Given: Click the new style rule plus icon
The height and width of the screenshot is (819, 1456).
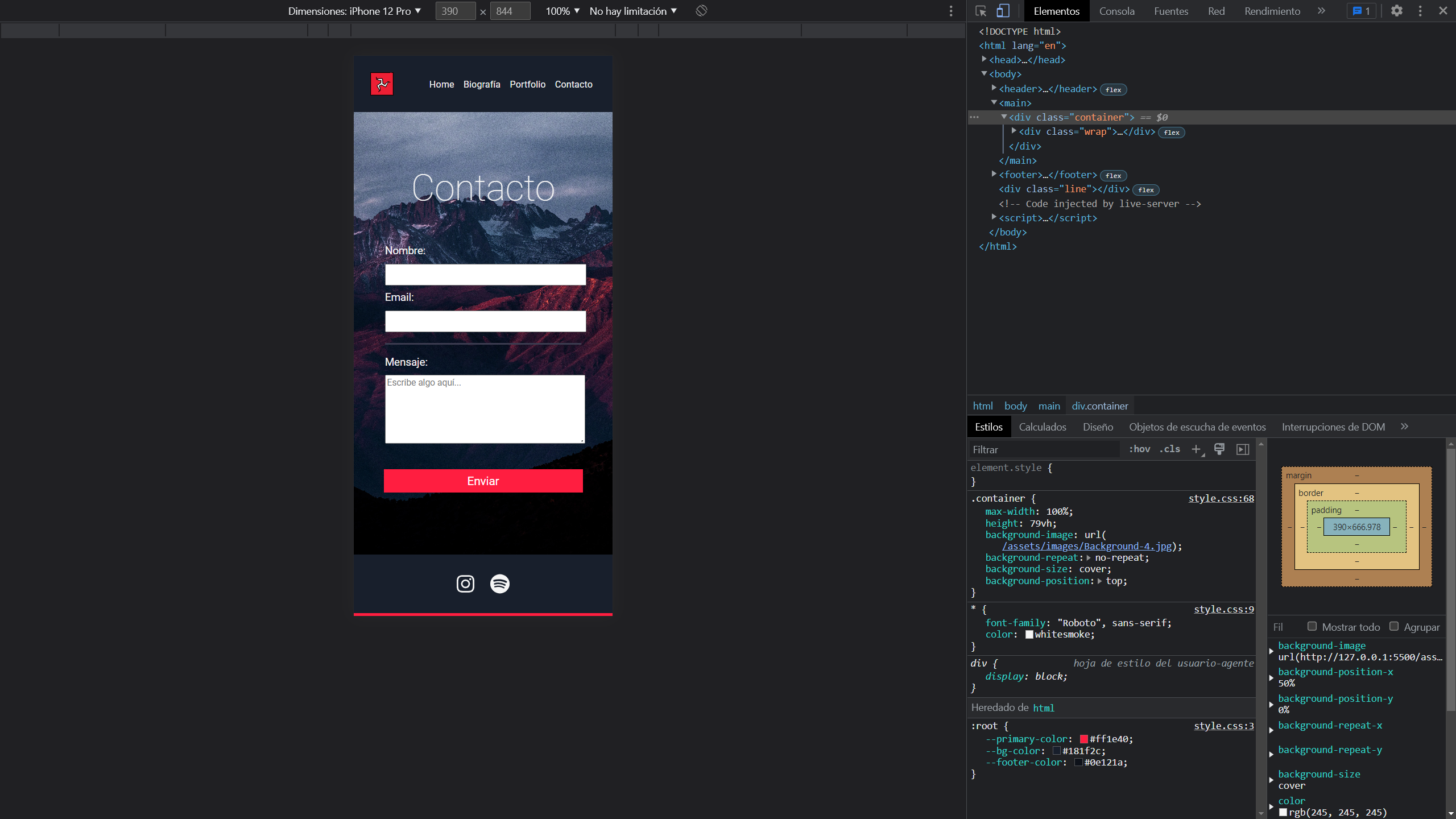Looking at the screenshot, I should point(1197,449).
